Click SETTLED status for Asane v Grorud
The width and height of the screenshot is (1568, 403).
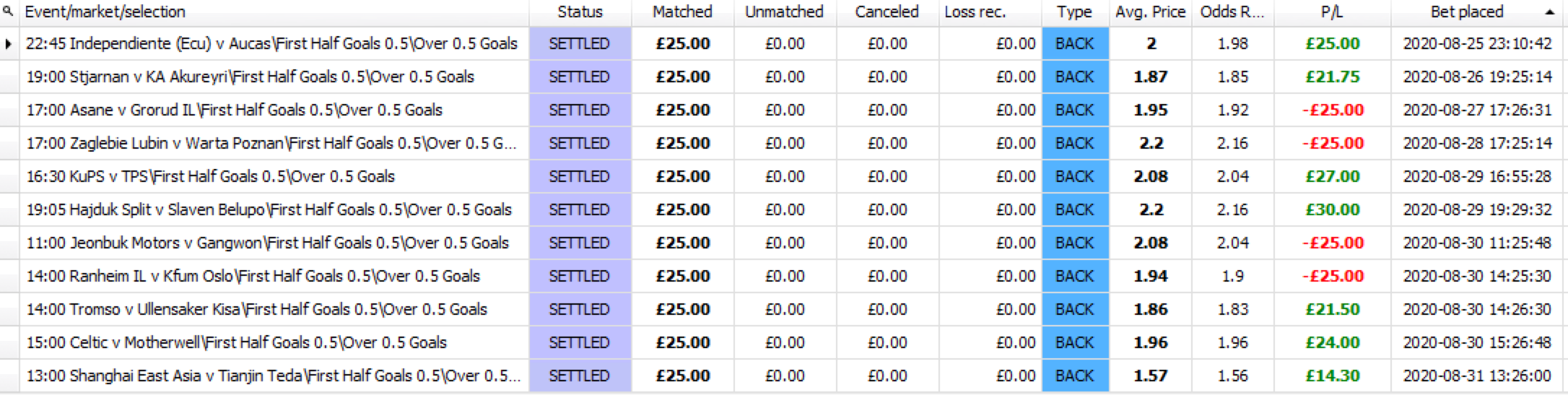click(580, 110)
